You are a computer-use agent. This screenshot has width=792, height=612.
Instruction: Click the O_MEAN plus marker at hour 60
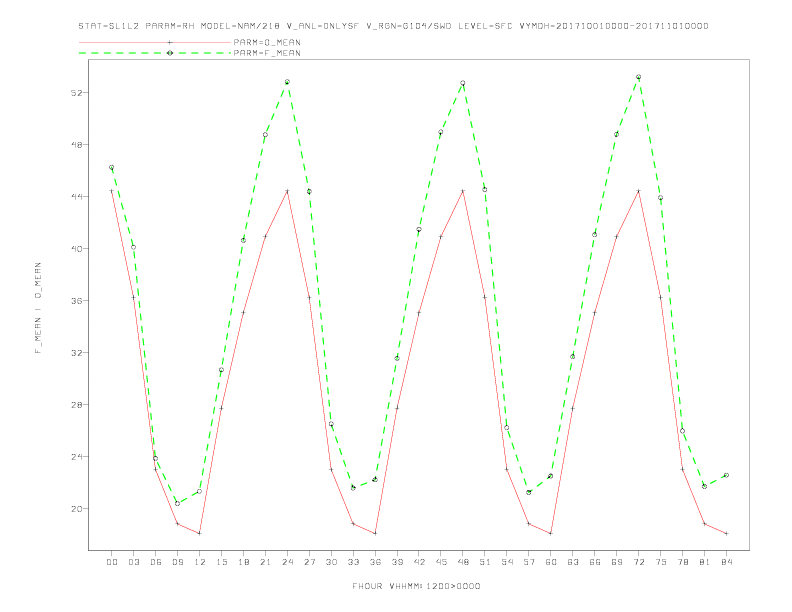pyautogui.click(x=551, y=533)
